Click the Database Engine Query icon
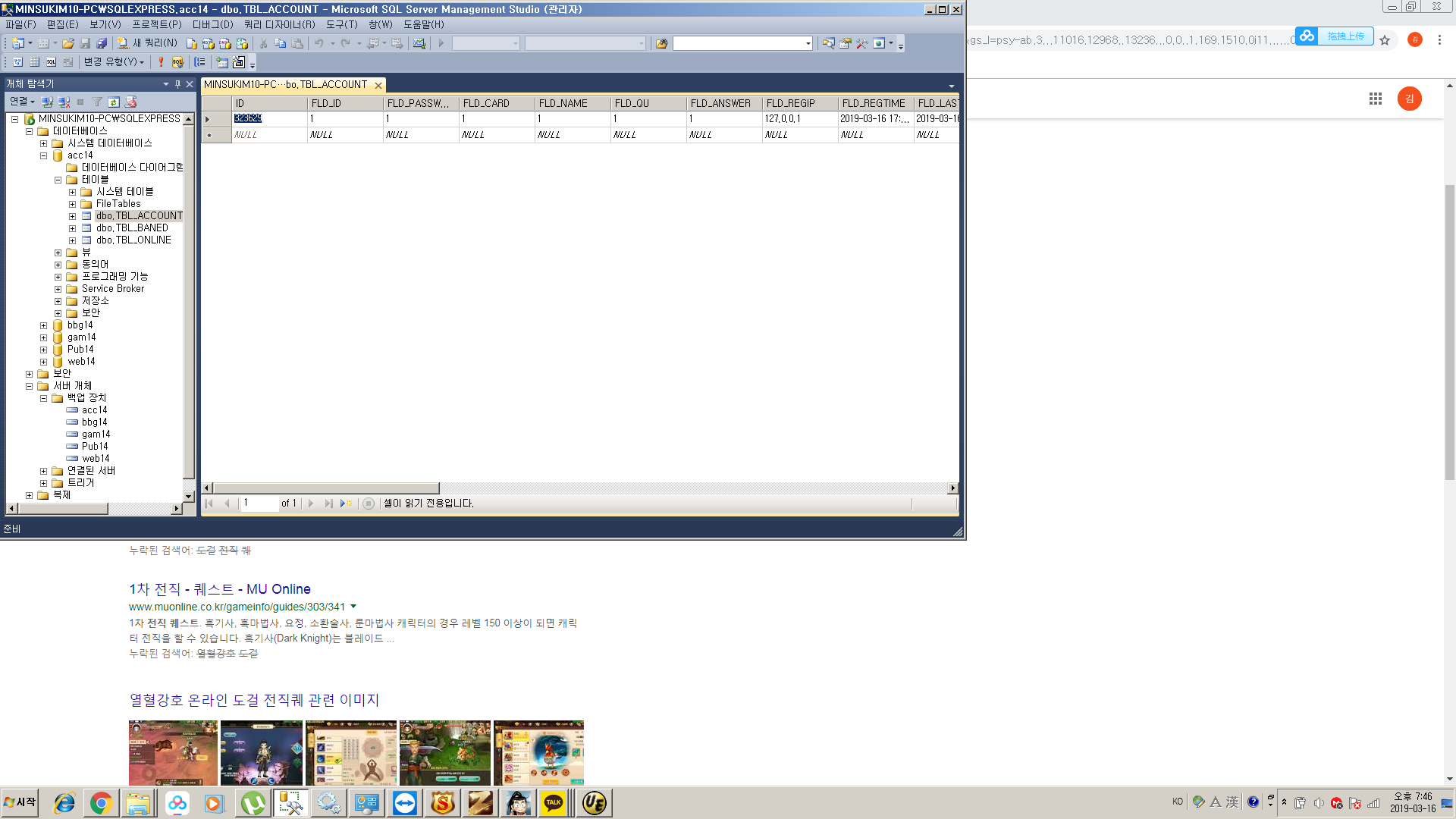Viewport: 1456px width, 819px height. (x=192, y=43)
